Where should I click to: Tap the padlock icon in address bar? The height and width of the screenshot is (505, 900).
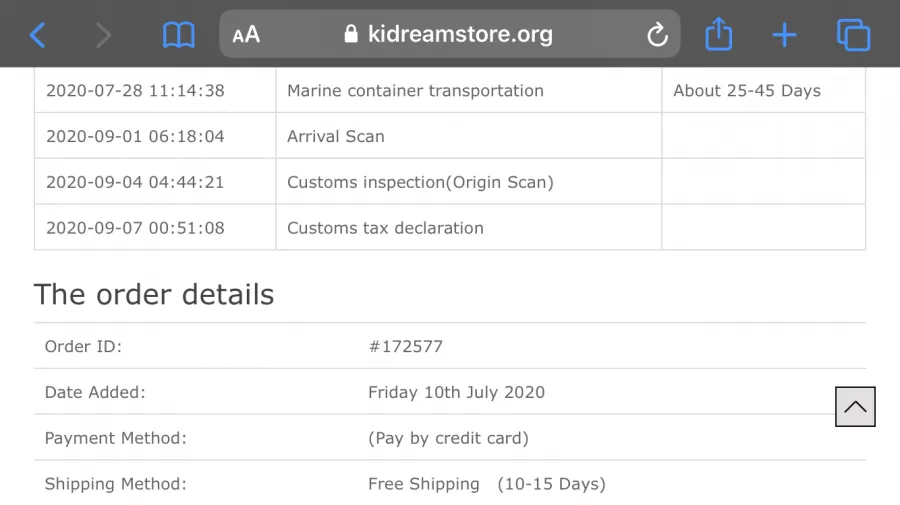[x=351, y=34]
